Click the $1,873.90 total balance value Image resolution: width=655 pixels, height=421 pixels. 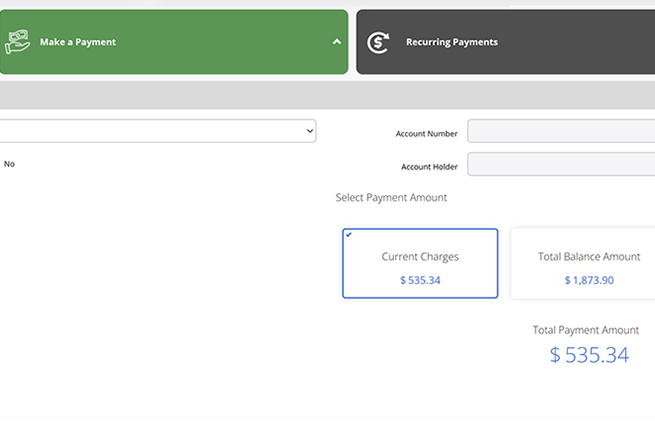click(588, 280)
